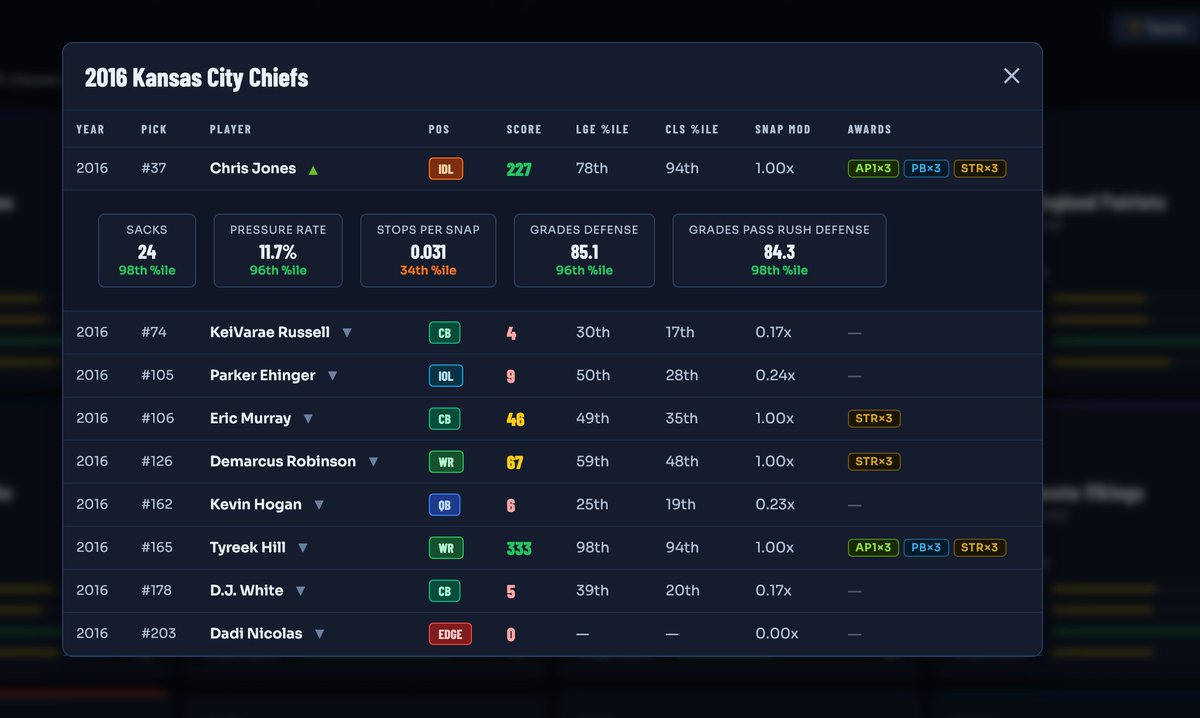The image size is (1200, 718).
Task: Click the CLS %ILE column header
Action: 692,129
